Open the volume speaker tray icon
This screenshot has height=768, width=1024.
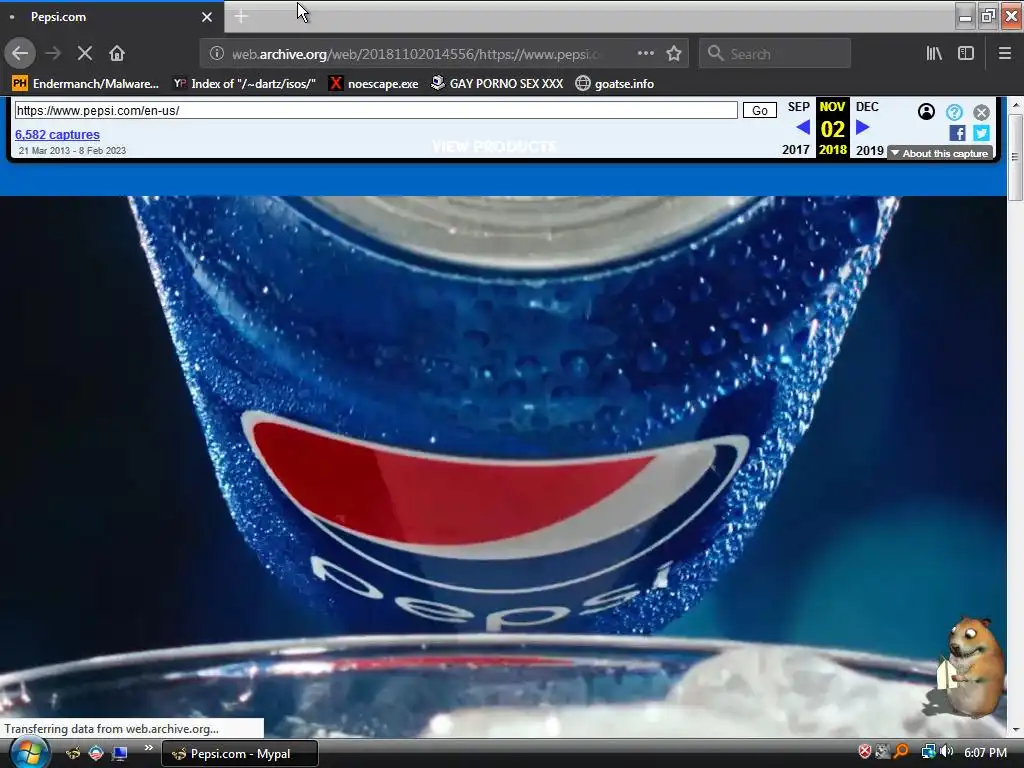click(x=946, y=752)
